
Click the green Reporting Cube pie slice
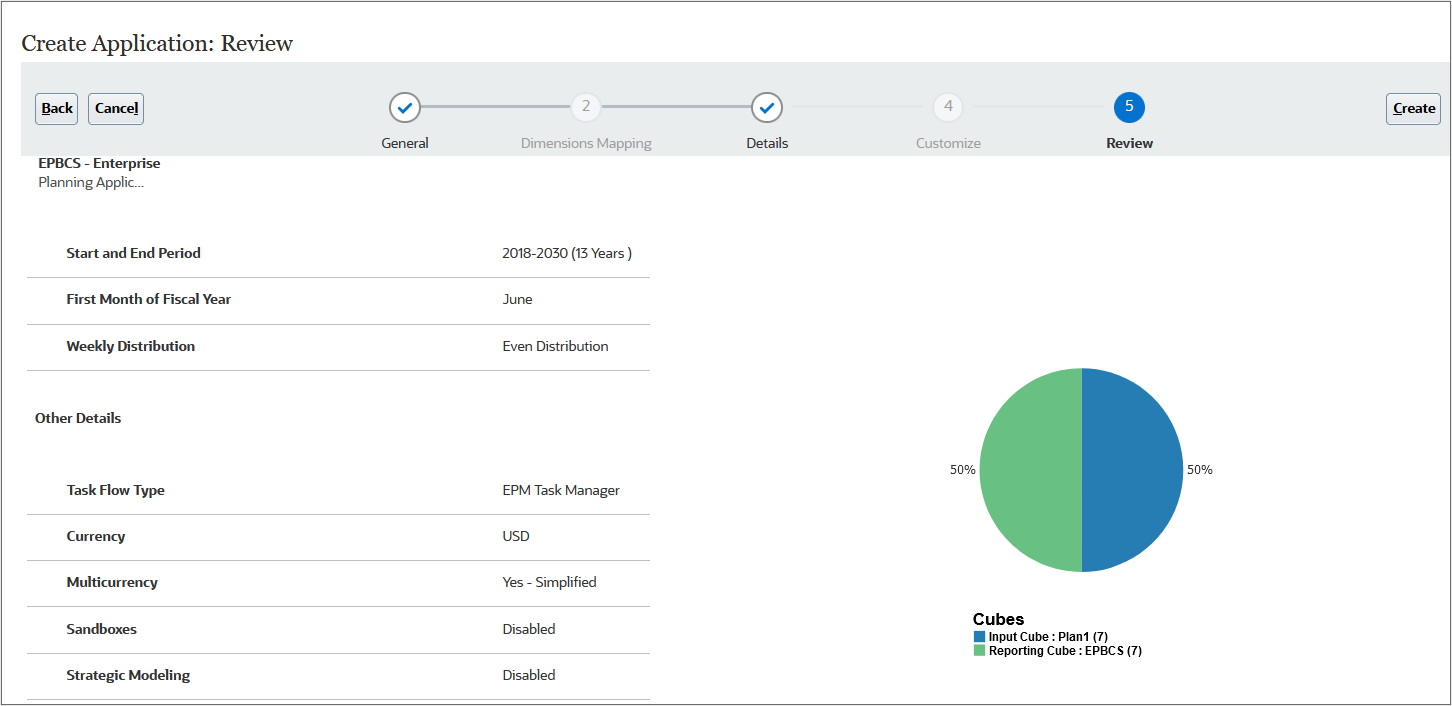[x=1030, y=470]
